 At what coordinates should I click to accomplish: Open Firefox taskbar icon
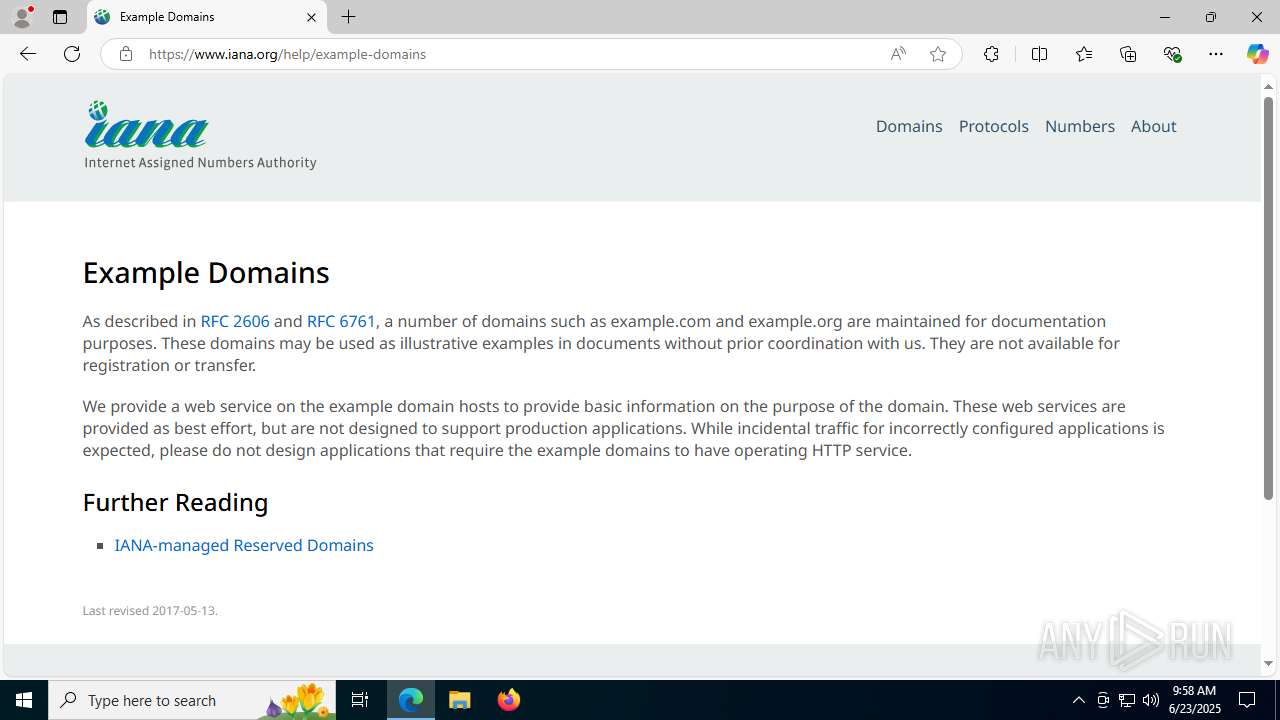tap(509, 700)
